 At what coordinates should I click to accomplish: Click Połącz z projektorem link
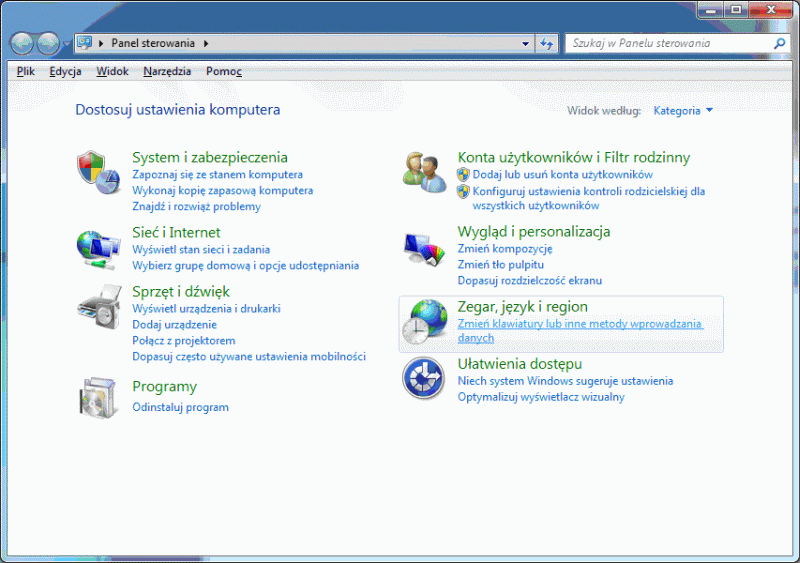click(184, 340)
